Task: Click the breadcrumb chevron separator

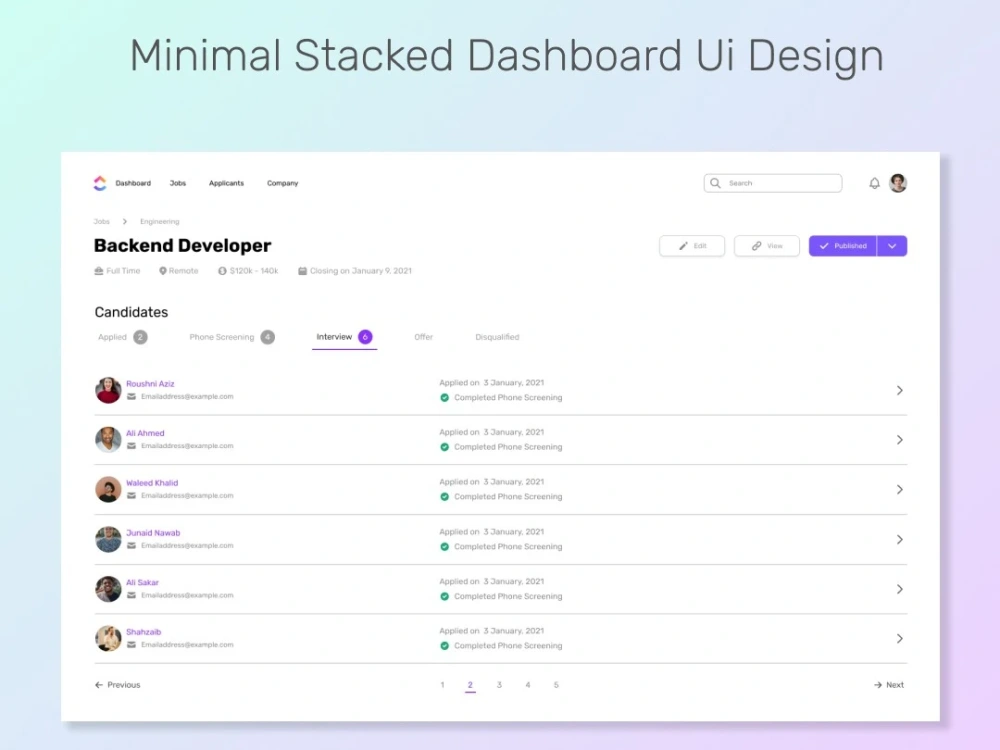Action: pos(125,221)
